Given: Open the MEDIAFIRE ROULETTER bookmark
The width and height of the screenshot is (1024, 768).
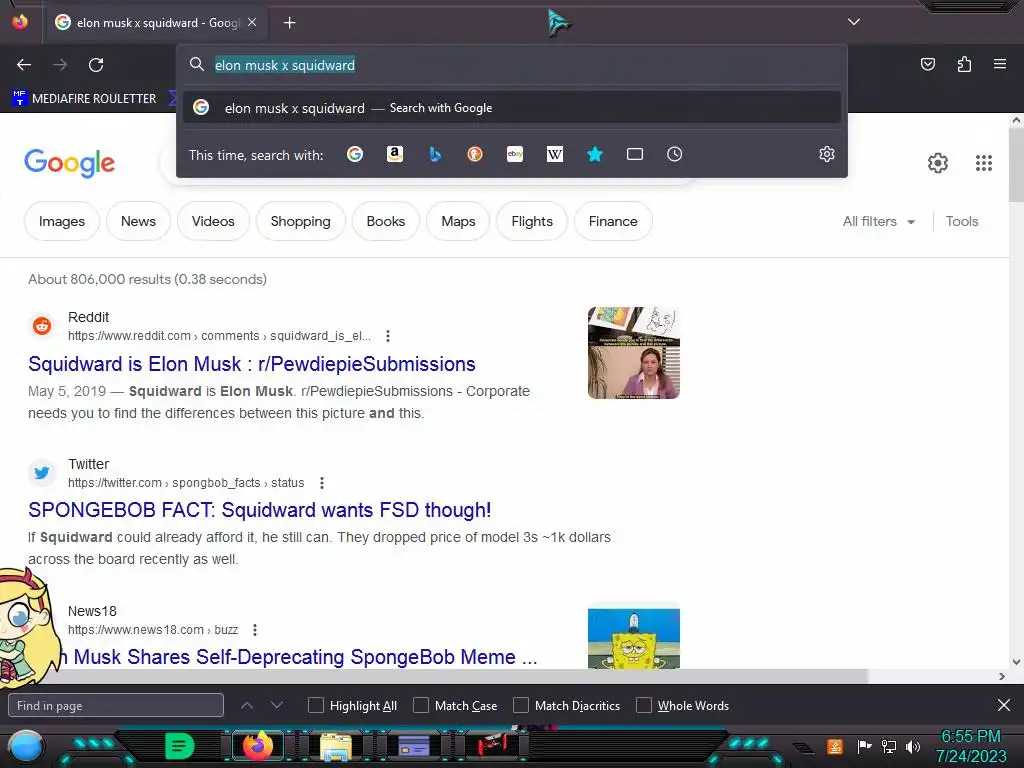Looking at the screenshot, I should (x=85, y=99).
